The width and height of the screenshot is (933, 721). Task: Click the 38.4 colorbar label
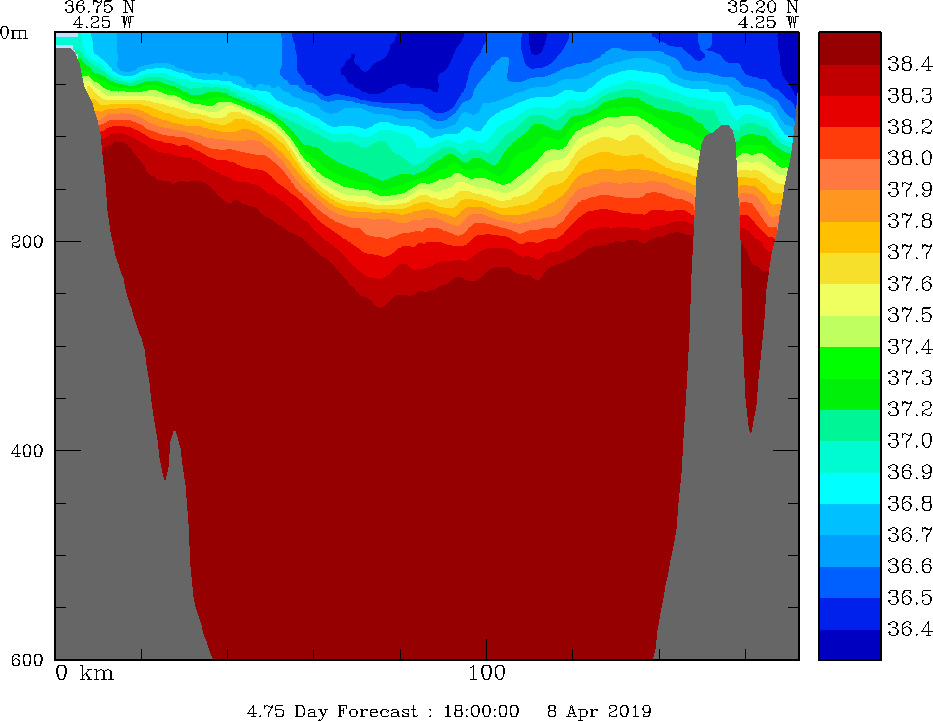909,65
